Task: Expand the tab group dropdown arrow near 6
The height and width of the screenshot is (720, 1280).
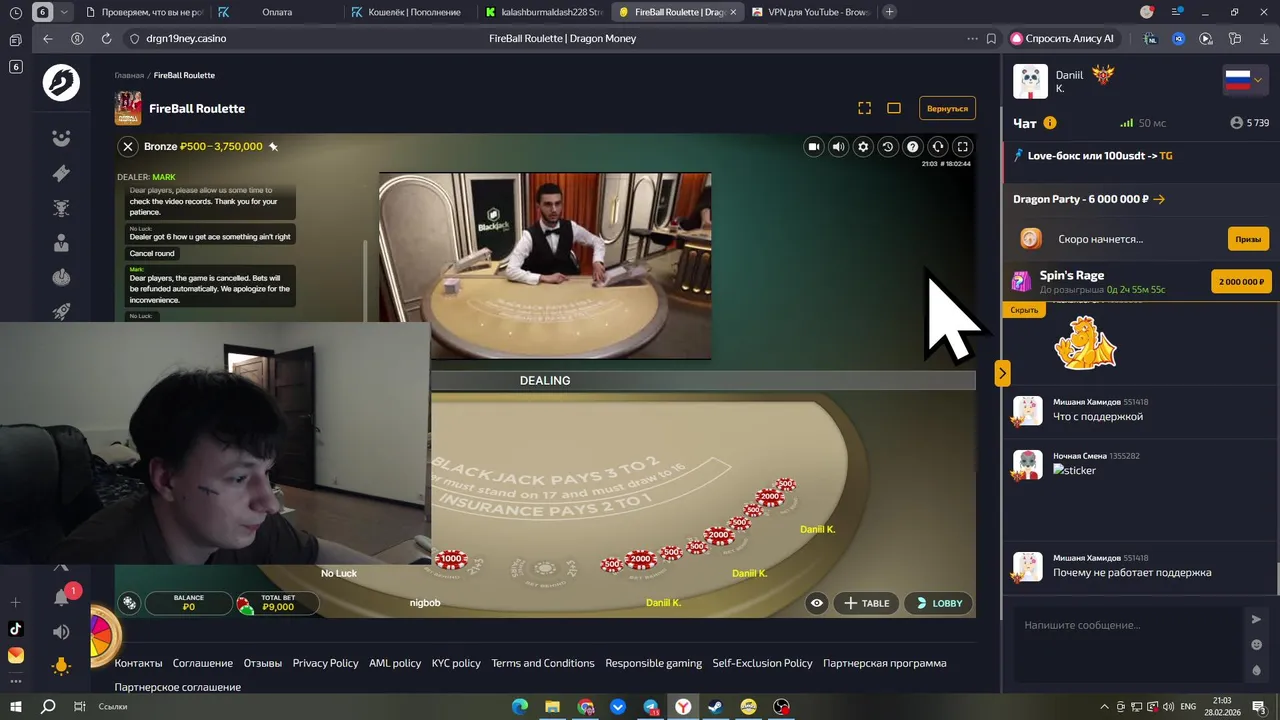Action: coord(65,12)
